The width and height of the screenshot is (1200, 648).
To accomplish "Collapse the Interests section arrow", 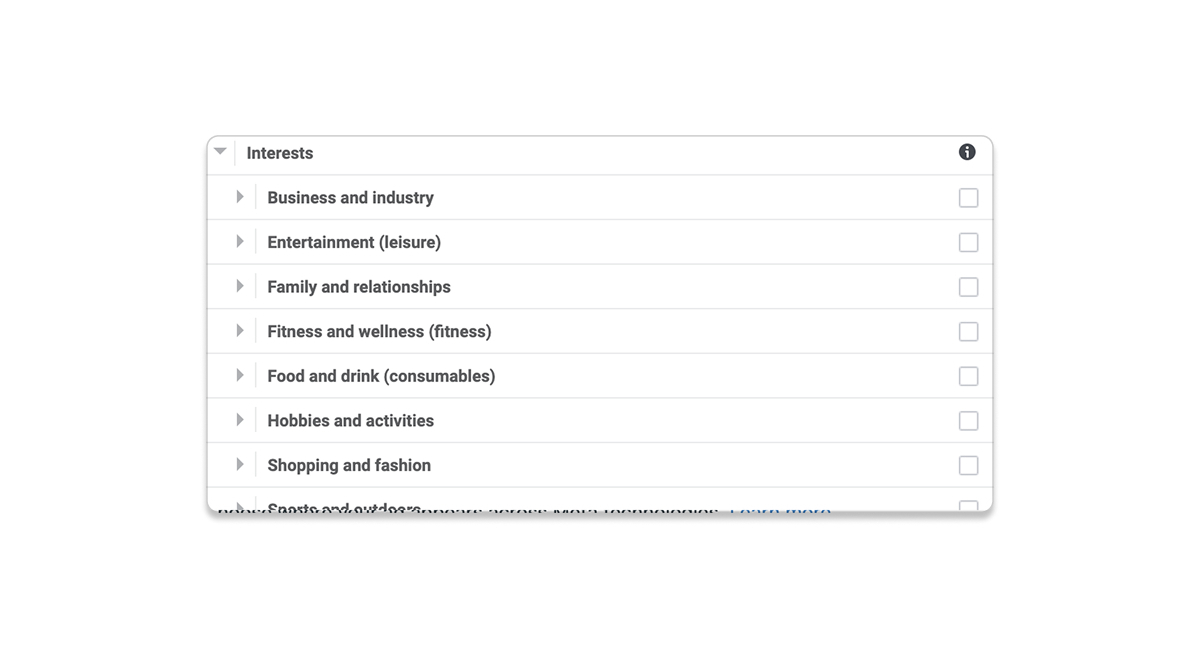I will tap(220, 152).
